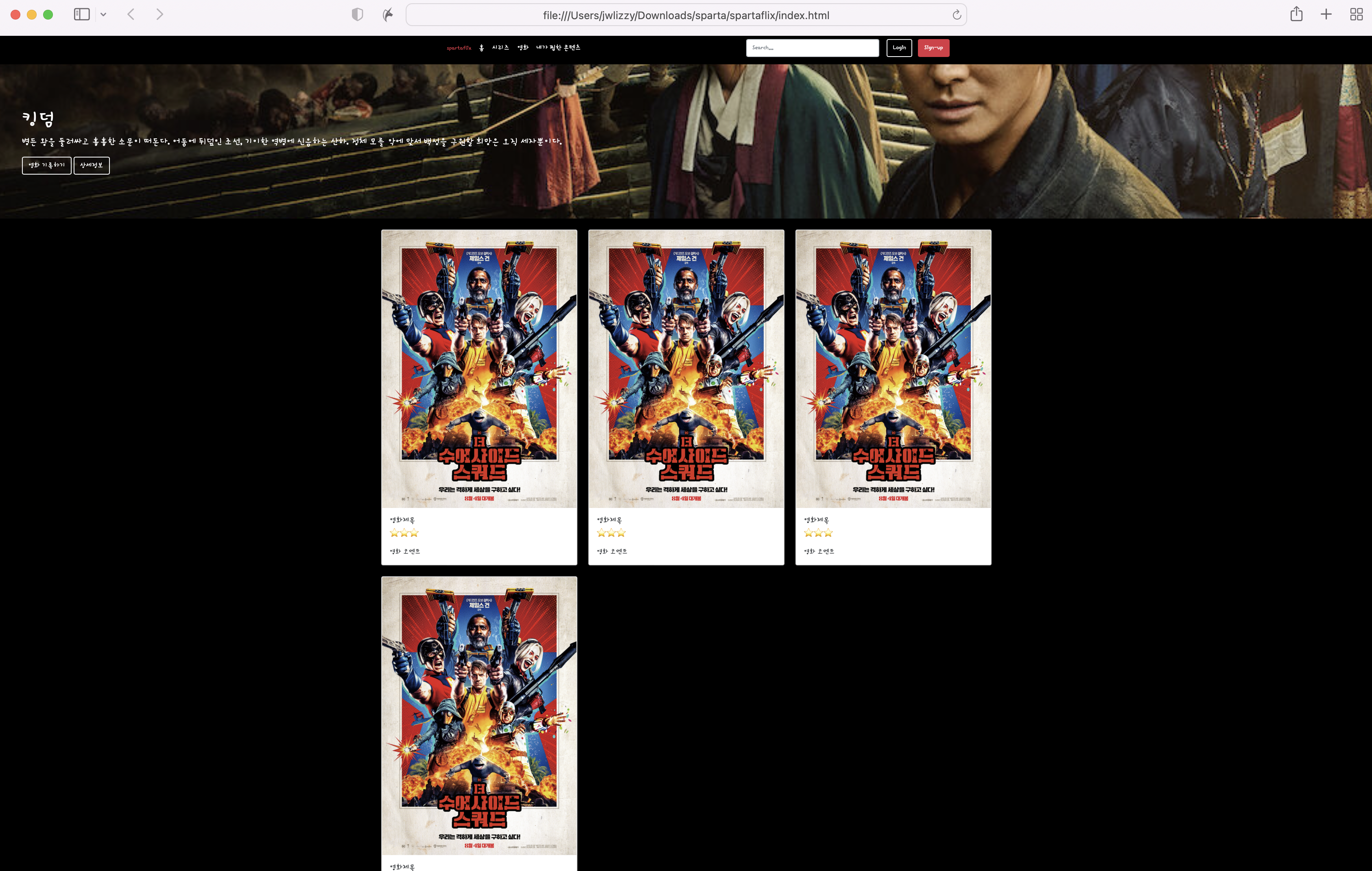Click the star rating on the right card

819,533
